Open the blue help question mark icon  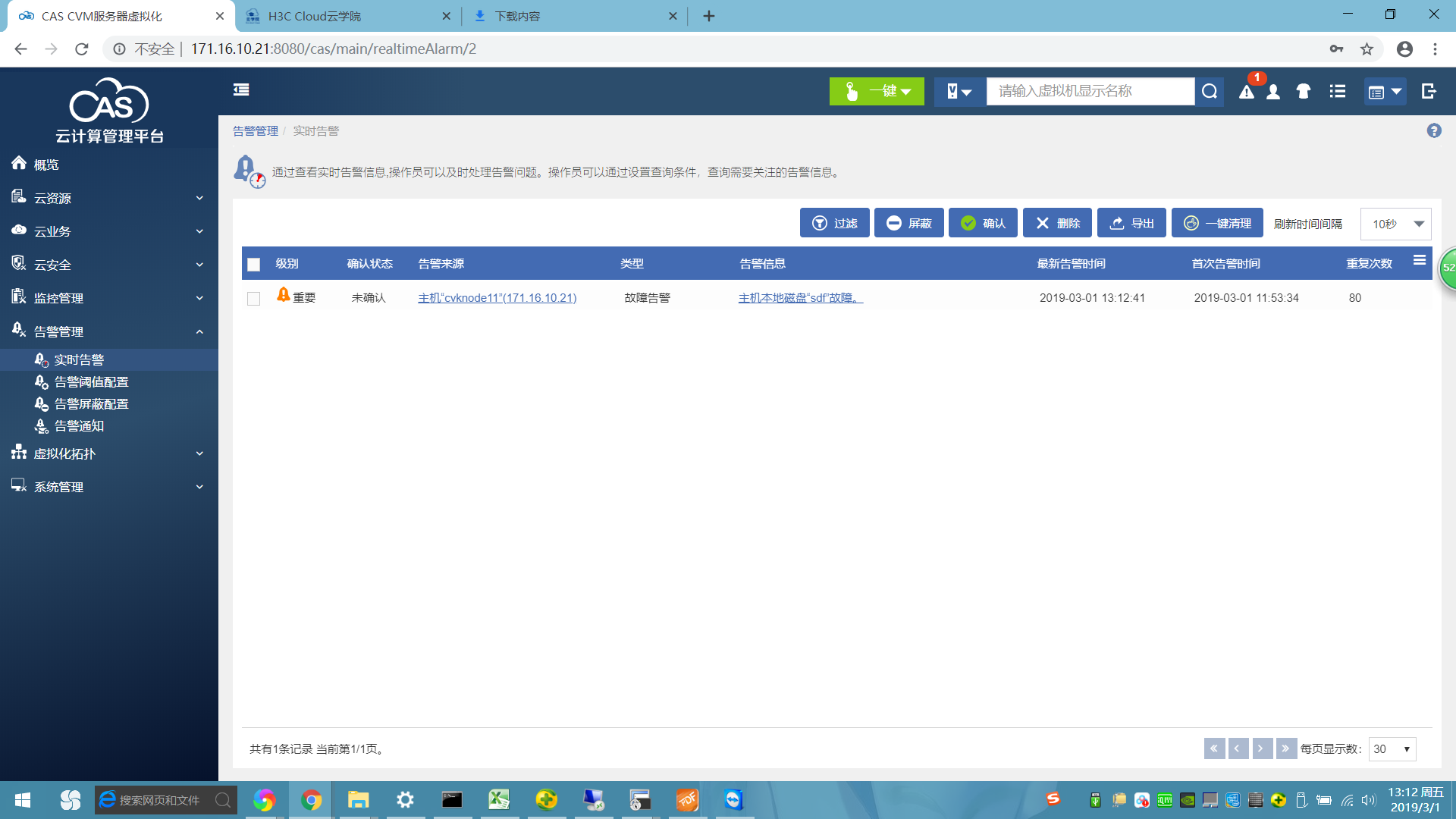(1433, 130)
